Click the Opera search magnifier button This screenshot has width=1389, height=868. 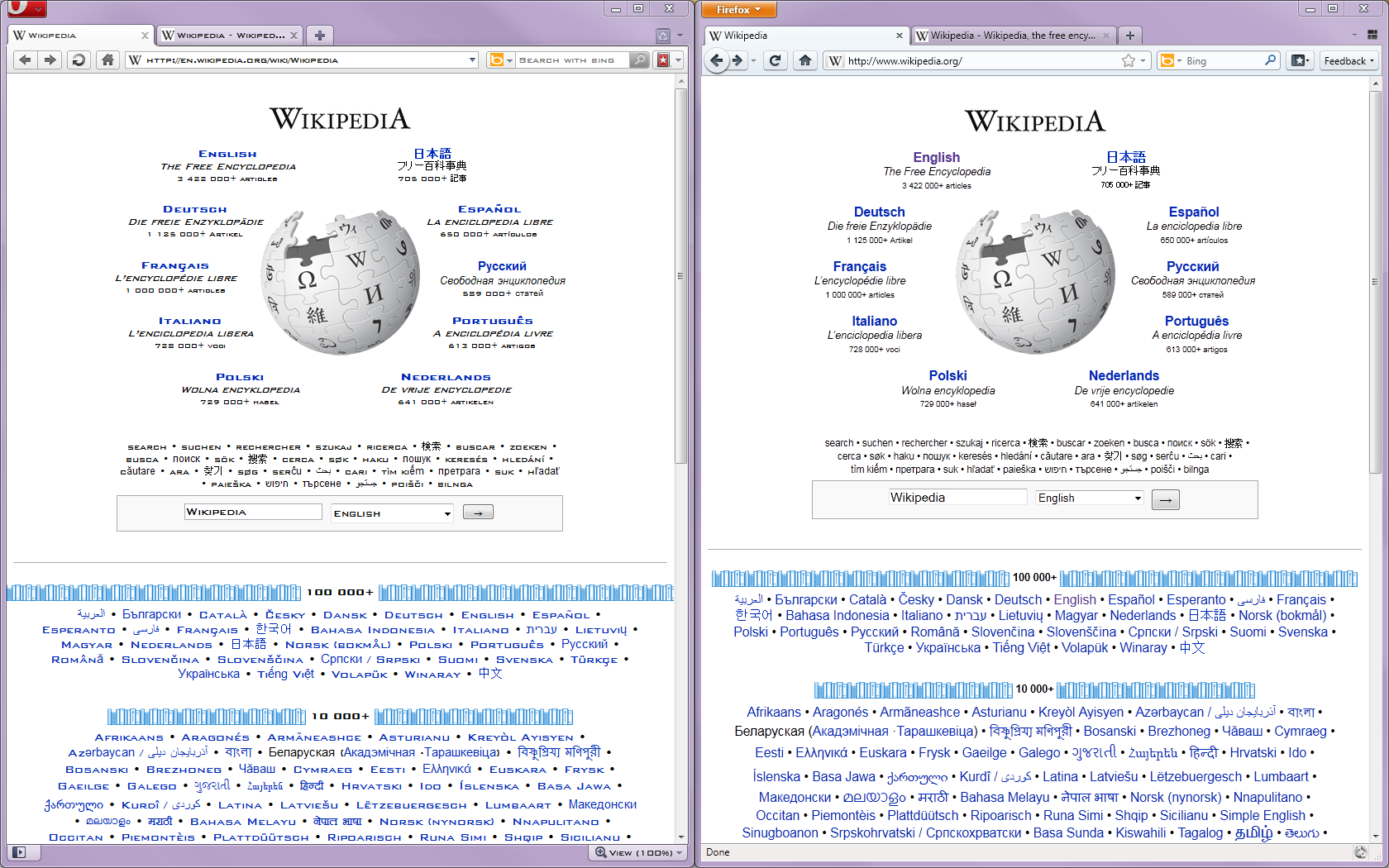tap(638, 60)
